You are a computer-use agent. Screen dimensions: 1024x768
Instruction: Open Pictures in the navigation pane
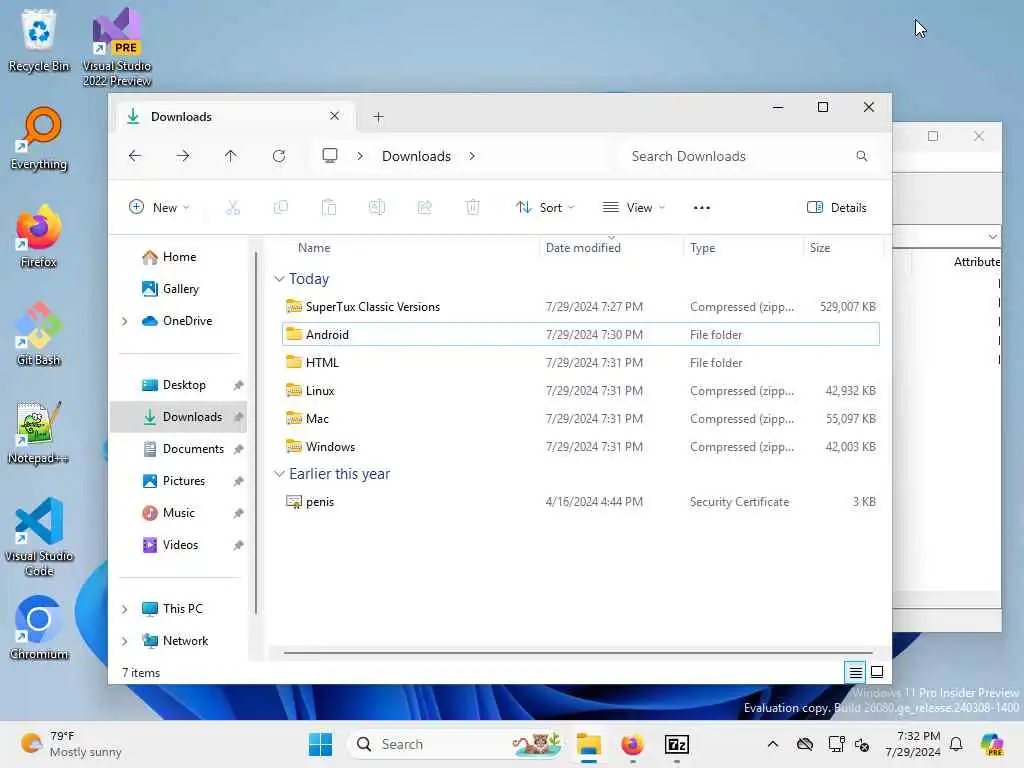[178, 481]
